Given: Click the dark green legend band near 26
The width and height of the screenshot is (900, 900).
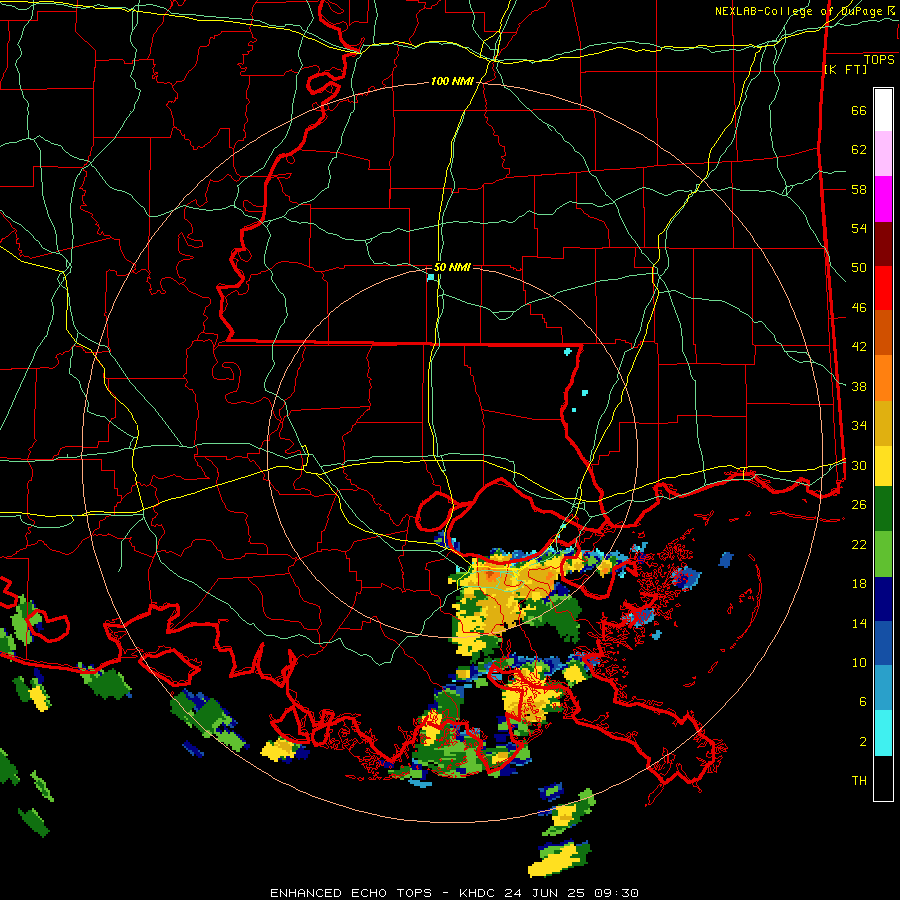Looking at the screenshot, I should 883,509.
